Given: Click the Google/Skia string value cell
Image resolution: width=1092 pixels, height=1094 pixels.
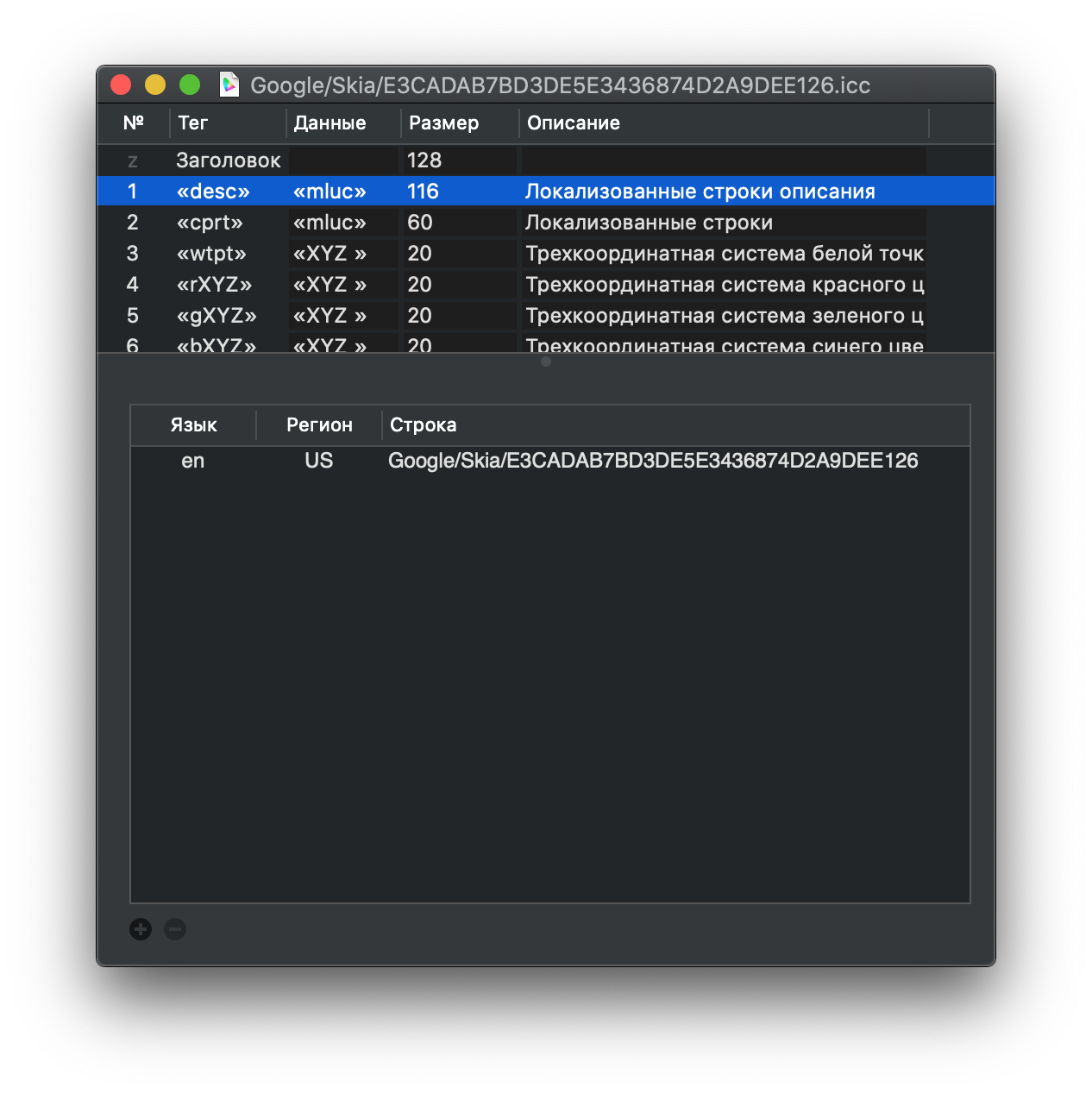Looking at the screenshot, I should tap(653, 461).
